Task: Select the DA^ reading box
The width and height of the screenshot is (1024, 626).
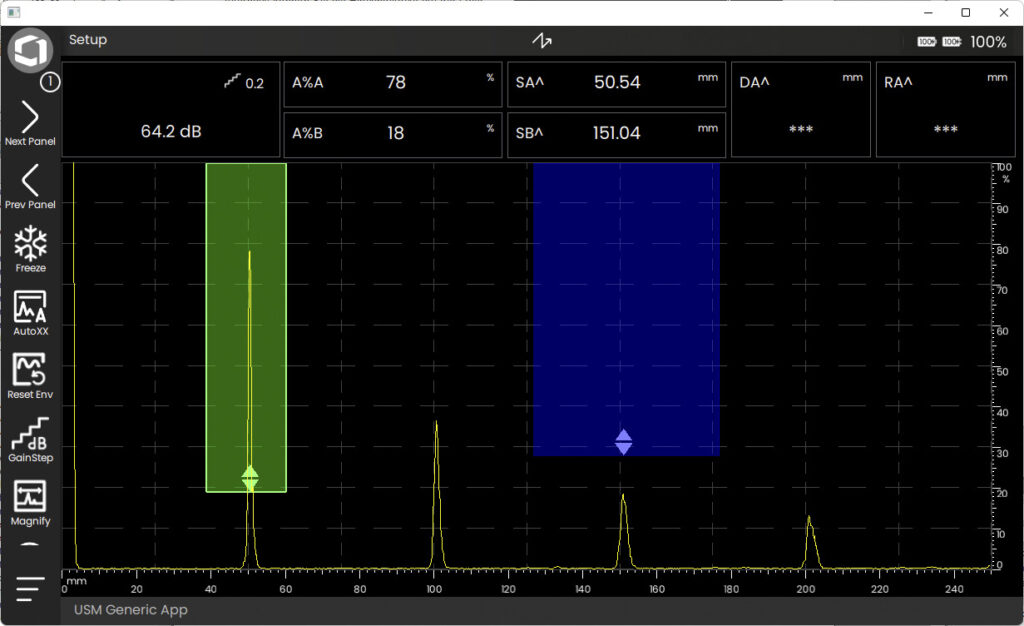Action: [801, 110]
